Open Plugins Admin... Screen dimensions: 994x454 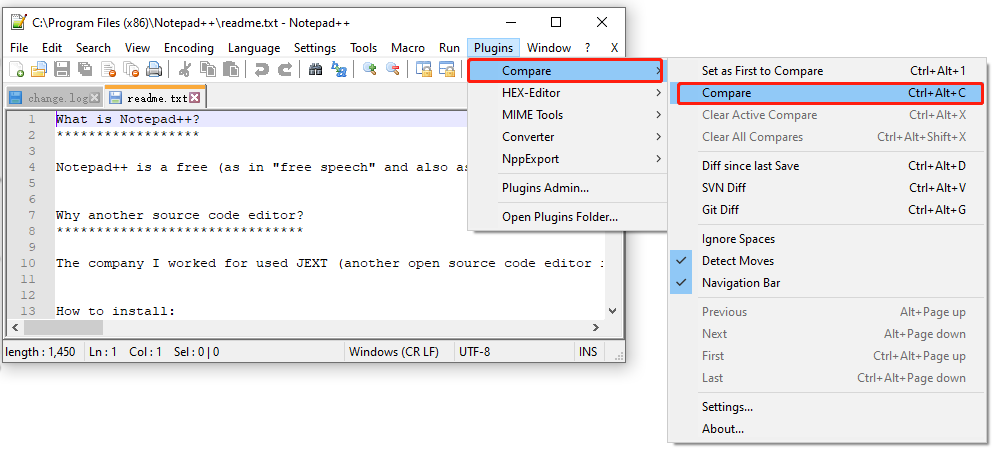pyautogui.click(x=567, y=188)
